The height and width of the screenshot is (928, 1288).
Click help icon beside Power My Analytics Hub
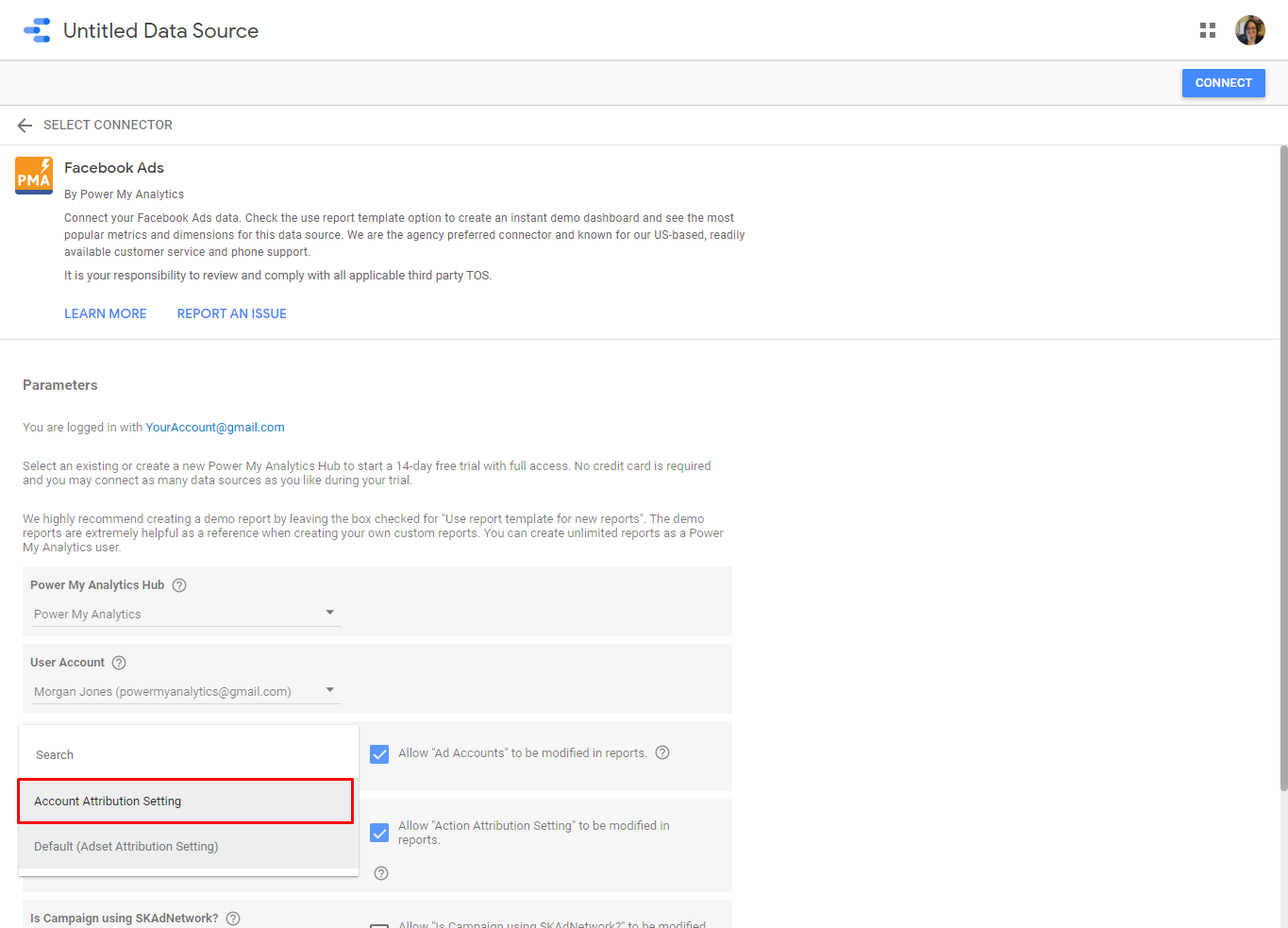[179, 585]
